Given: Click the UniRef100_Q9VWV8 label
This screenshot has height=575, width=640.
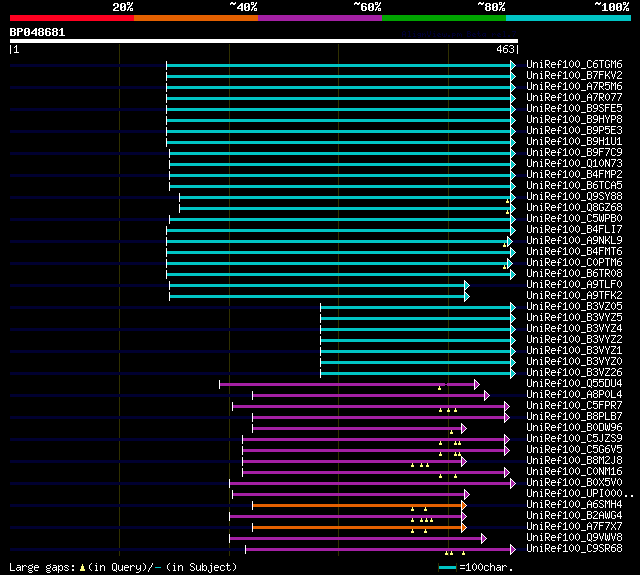Looking at the screenshot, I should (574, 538).
